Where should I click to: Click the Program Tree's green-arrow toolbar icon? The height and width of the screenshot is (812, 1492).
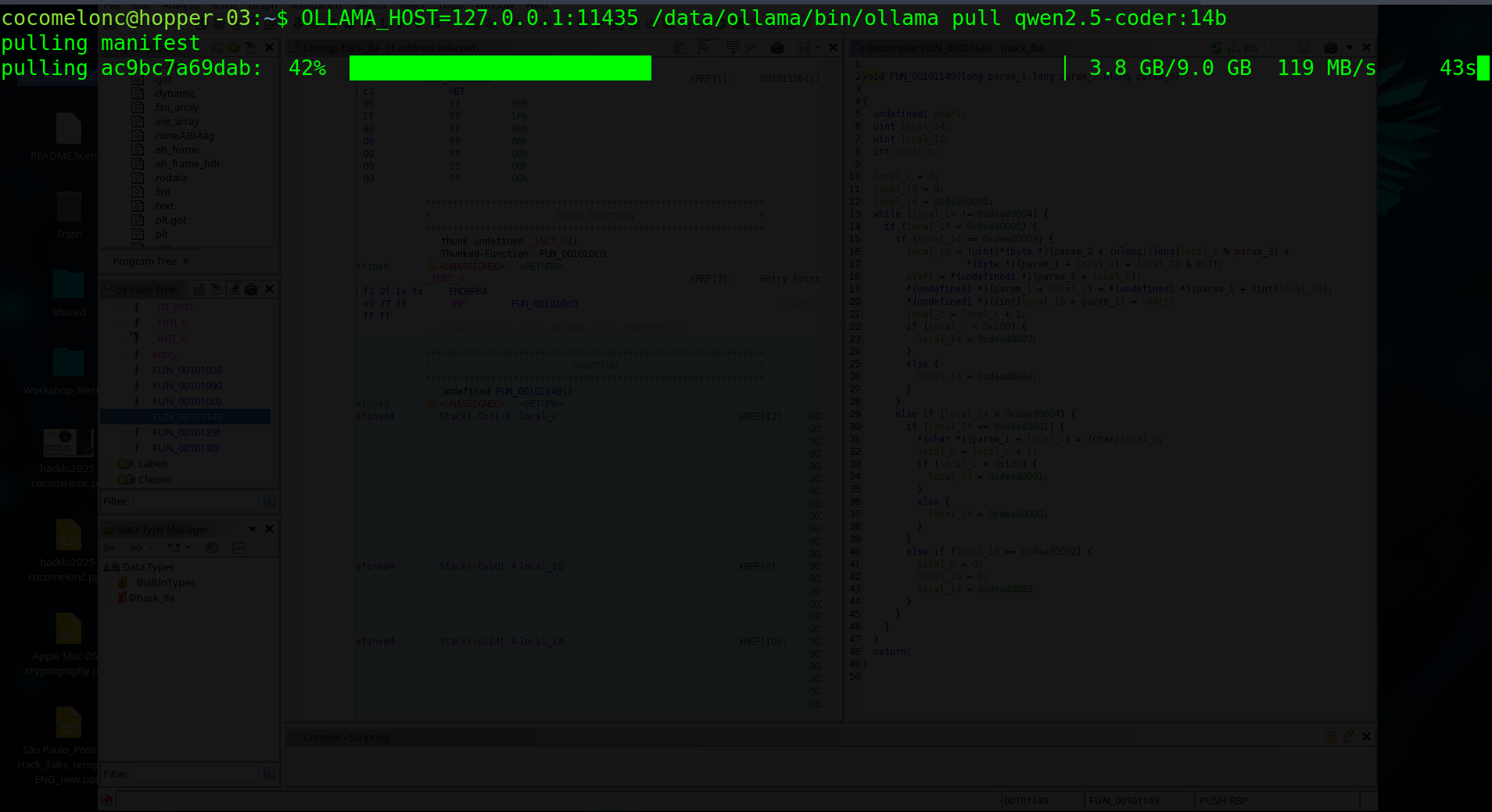tap(250, 48)
